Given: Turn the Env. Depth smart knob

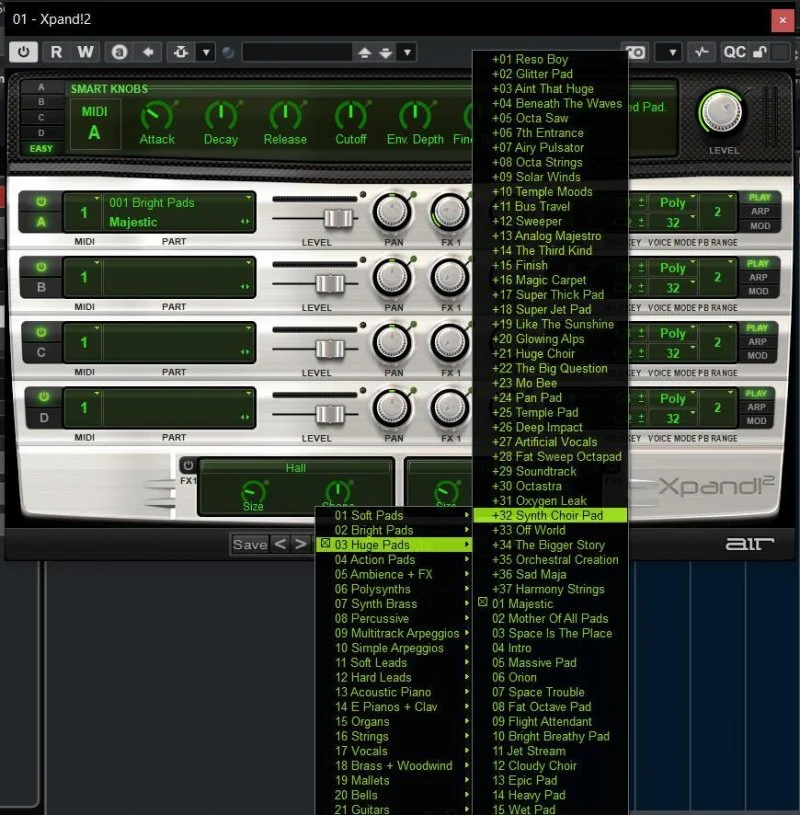Looking at the screenshot, I should pyautogui.click(x=415, y=116).
